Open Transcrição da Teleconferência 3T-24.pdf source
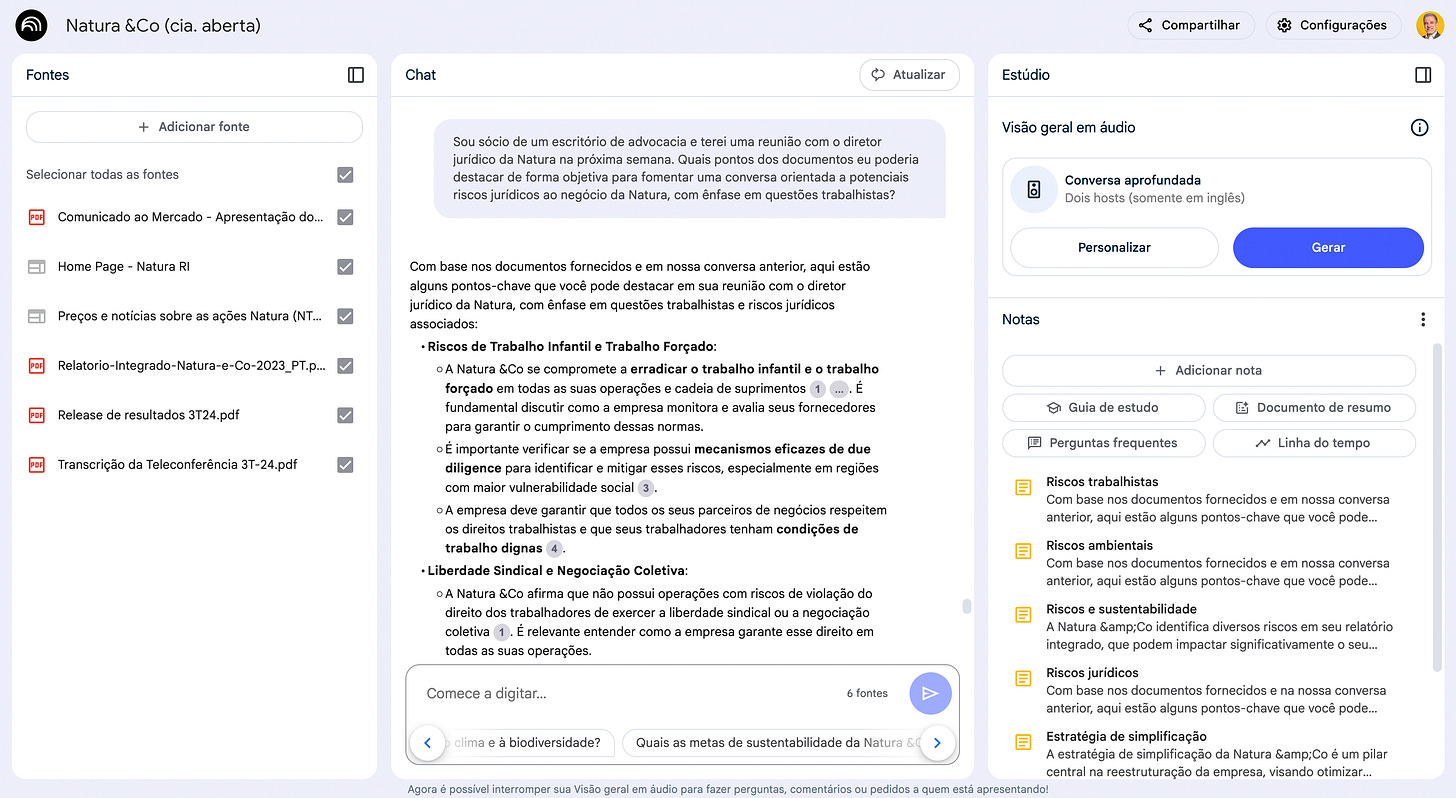This screenshot has width=1456, height=798. point(178,465)
